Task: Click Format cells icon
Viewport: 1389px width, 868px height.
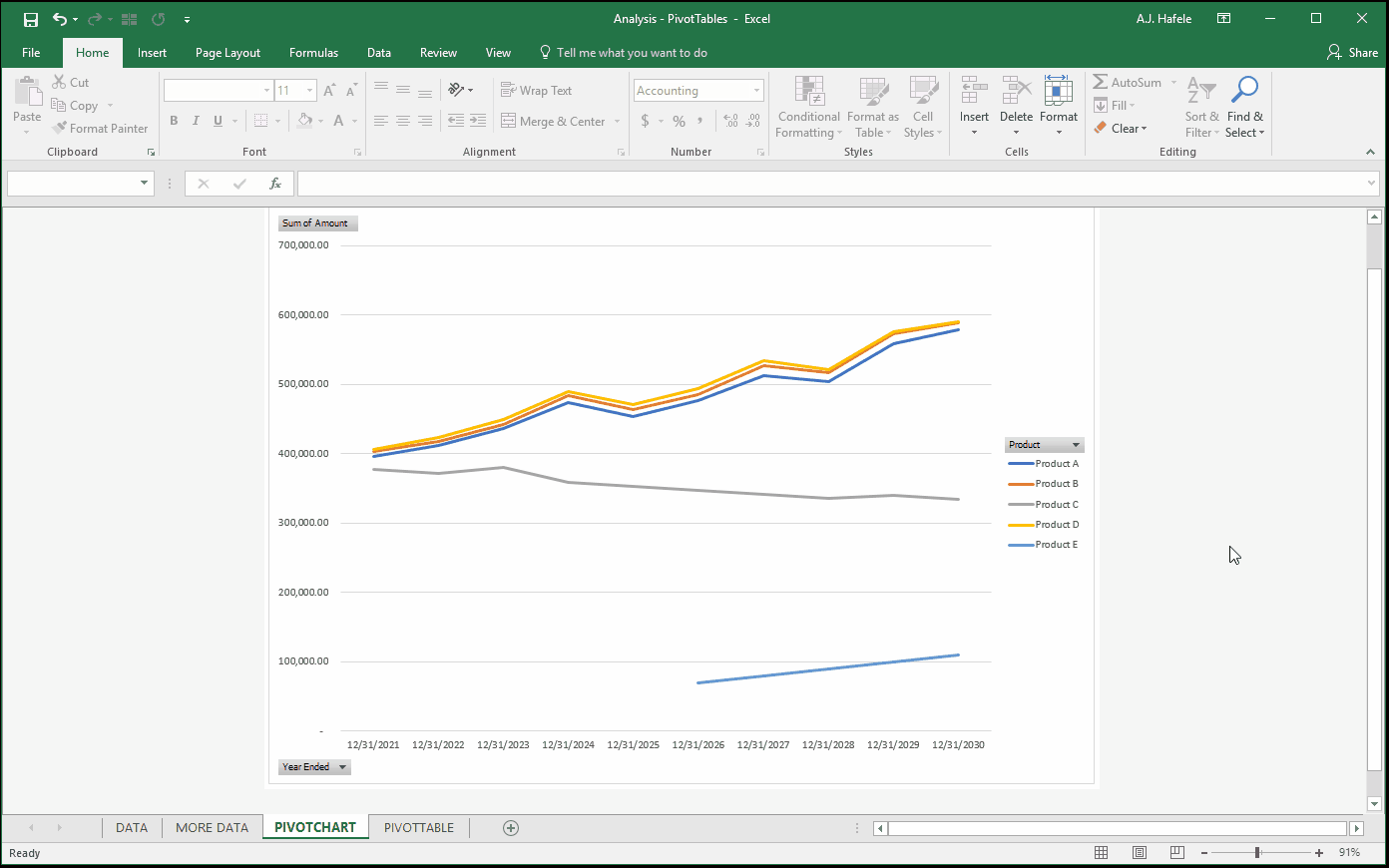Action: pos(1058,91)
